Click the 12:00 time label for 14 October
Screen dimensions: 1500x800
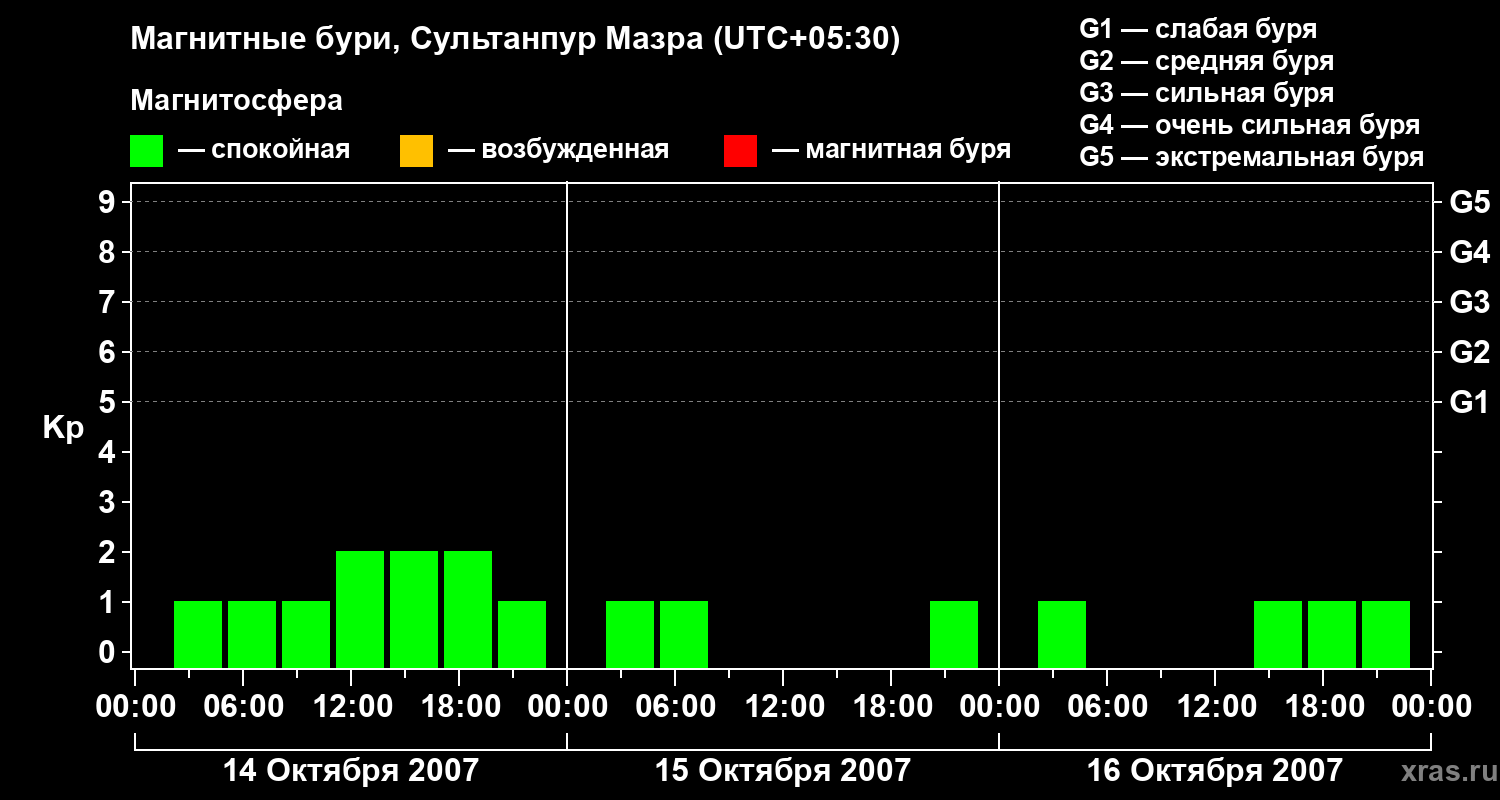351,707
